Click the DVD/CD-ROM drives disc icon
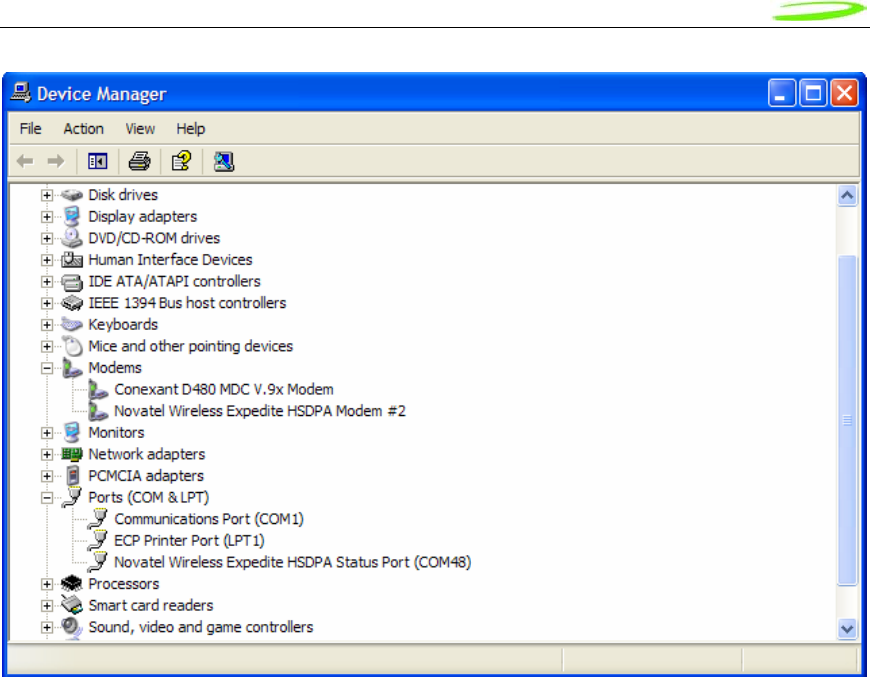The image size is (870, 677). (72, 238)
